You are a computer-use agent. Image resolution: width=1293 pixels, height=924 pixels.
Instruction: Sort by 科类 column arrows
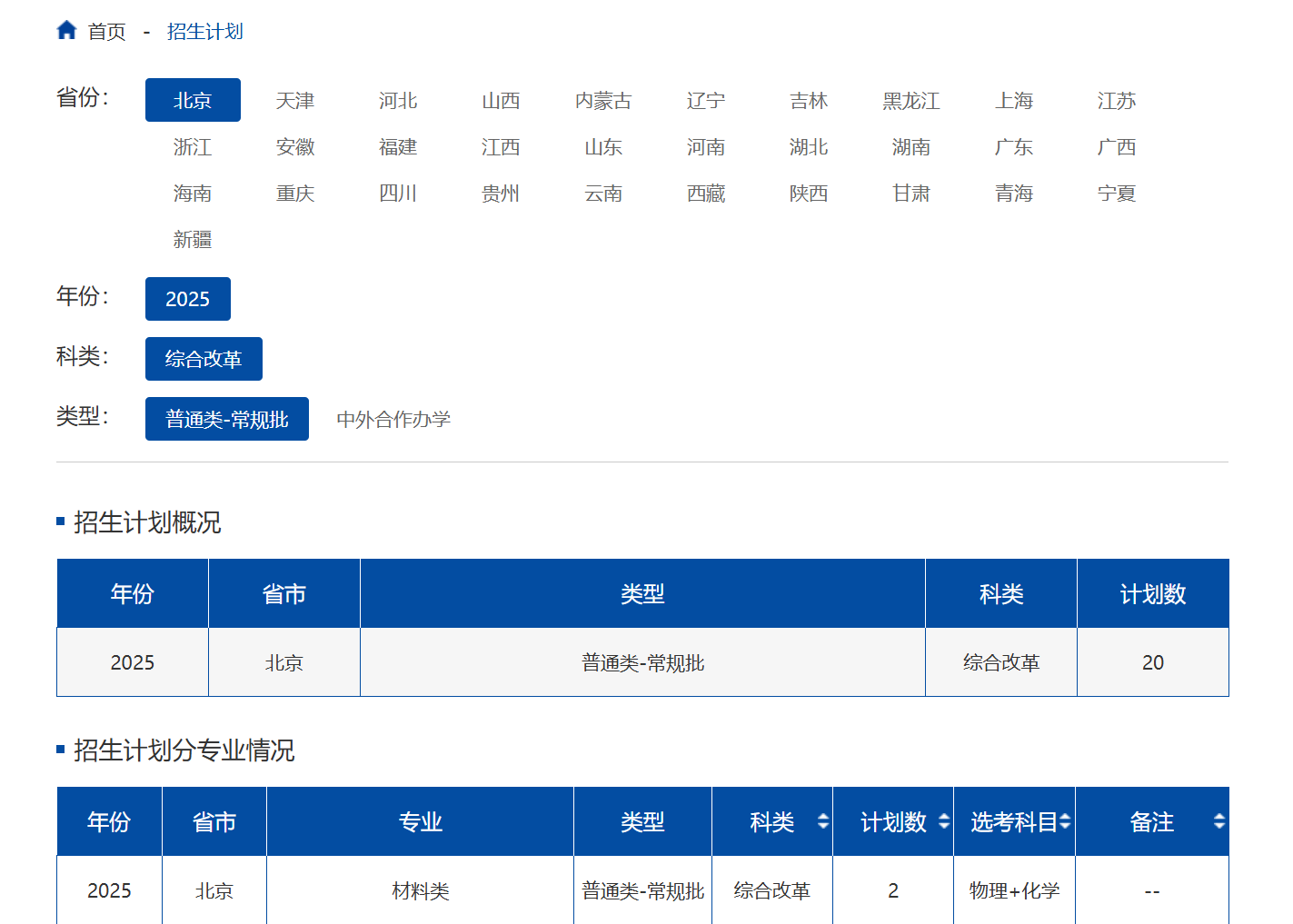pos(823,821)
